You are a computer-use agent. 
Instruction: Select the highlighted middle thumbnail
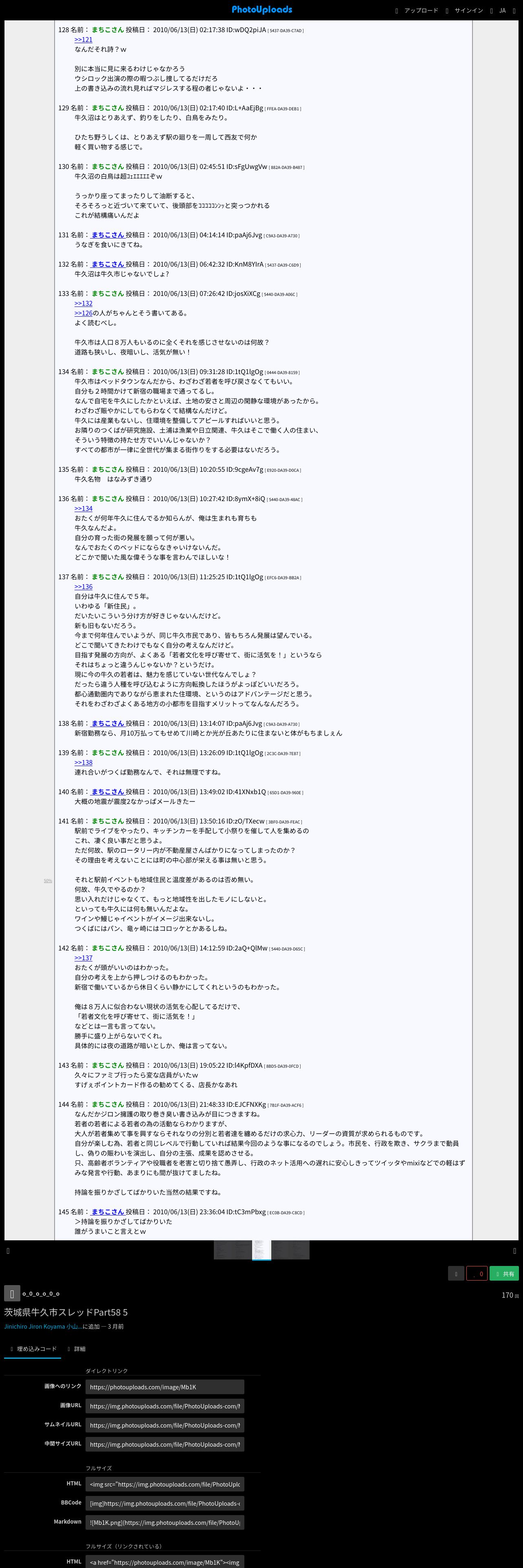(262, 1250)
